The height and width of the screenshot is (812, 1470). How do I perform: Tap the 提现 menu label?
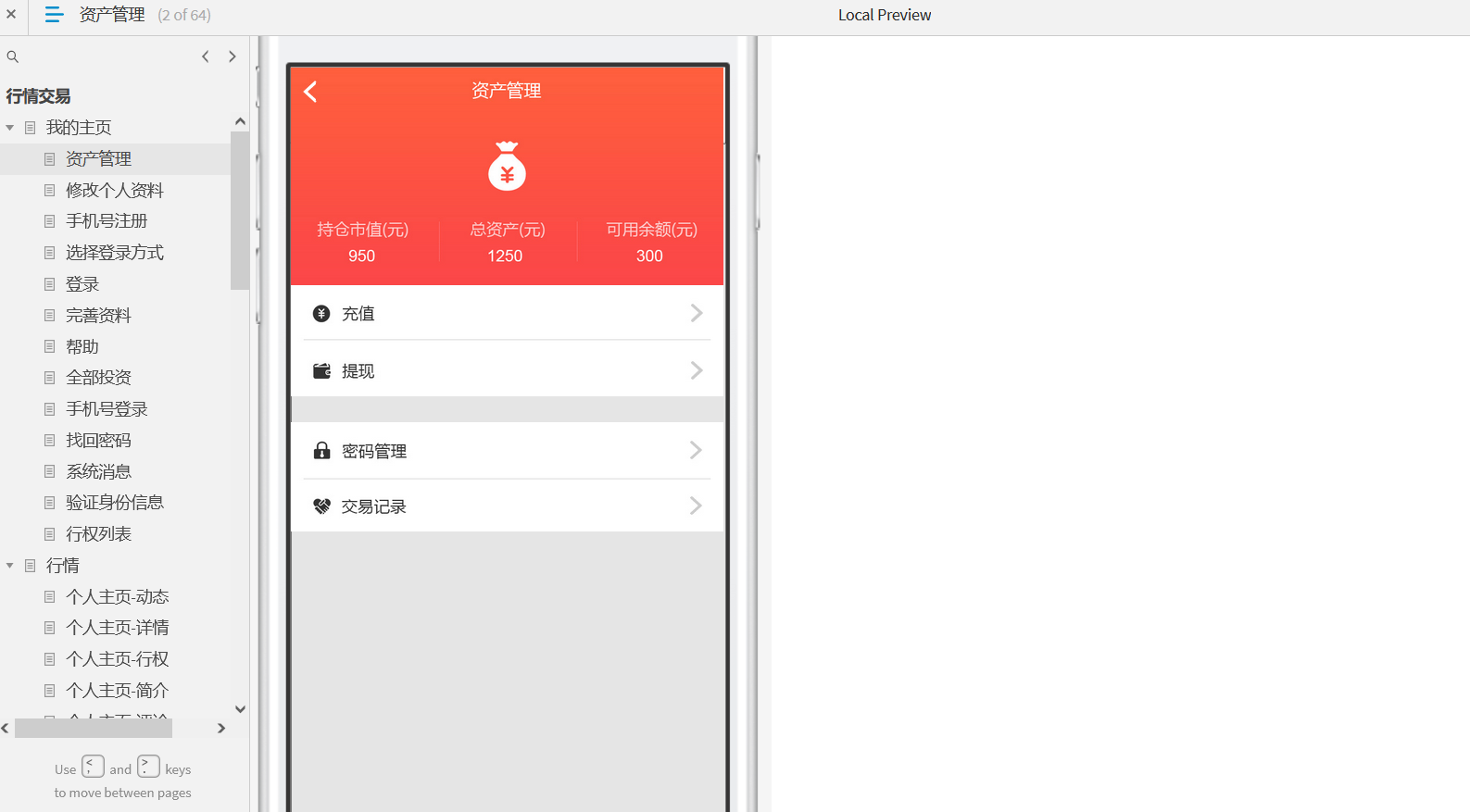click(x=358, y=371)
